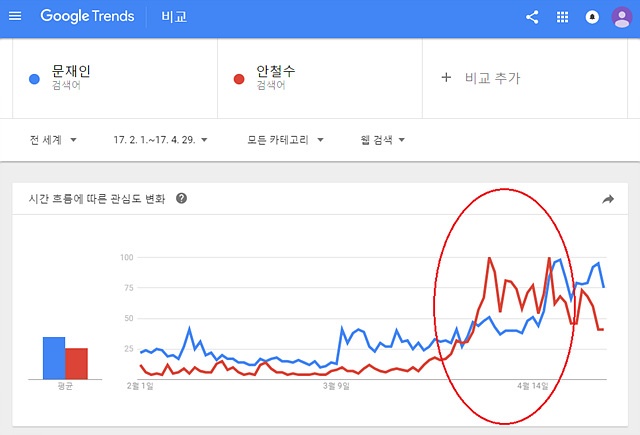Click the Google Trends logo
640x435 pixels.
coord(87,16)
